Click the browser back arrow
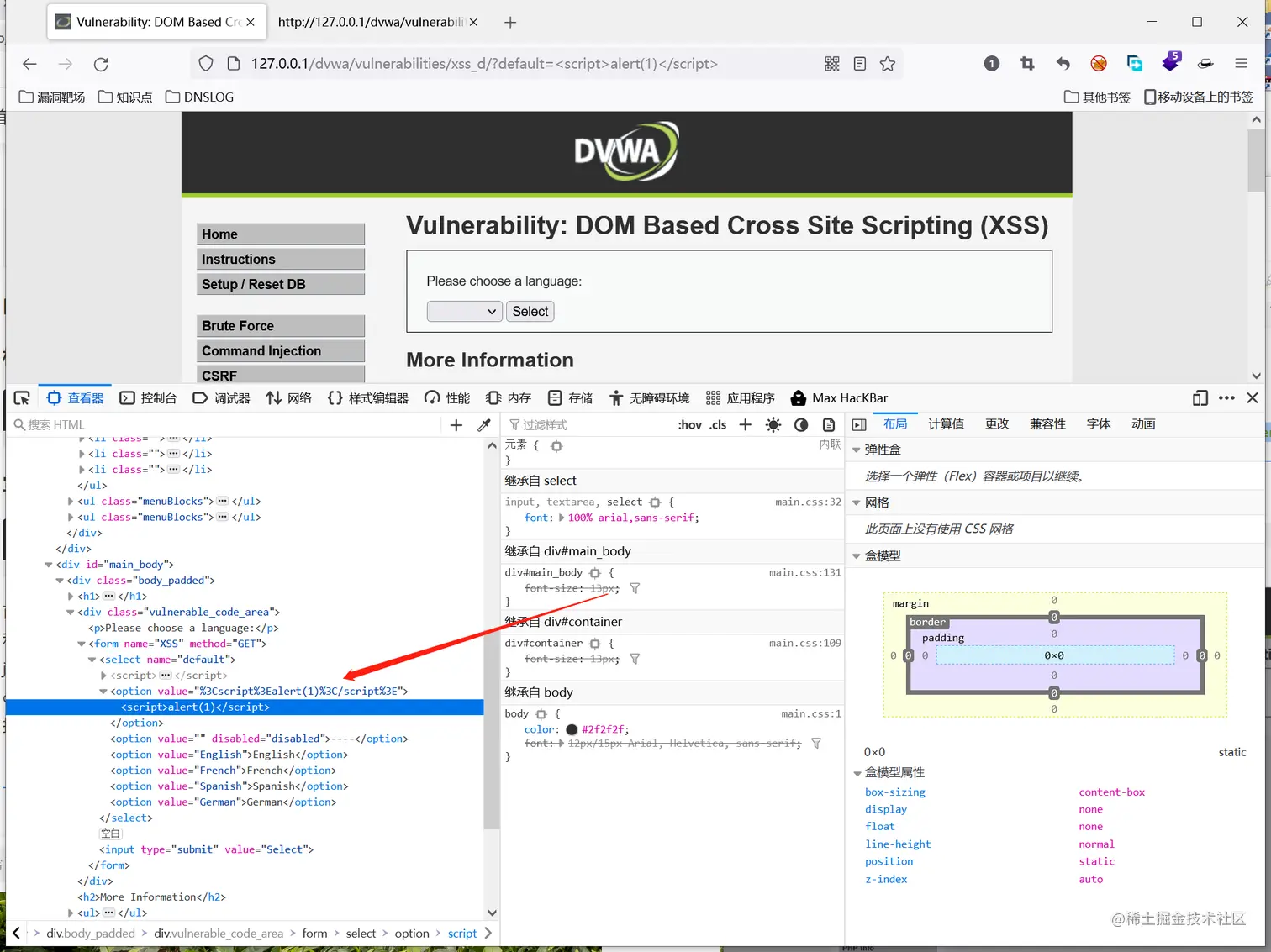 pos(30,64)
